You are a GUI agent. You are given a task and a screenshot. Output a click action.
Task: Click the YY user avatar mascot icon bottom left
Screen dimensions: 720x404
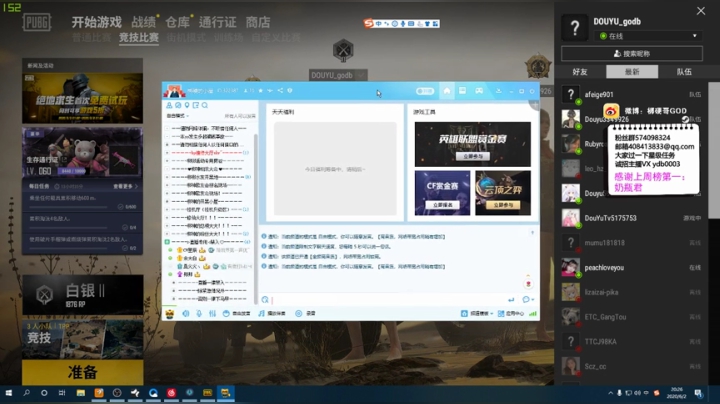[169, 314]
